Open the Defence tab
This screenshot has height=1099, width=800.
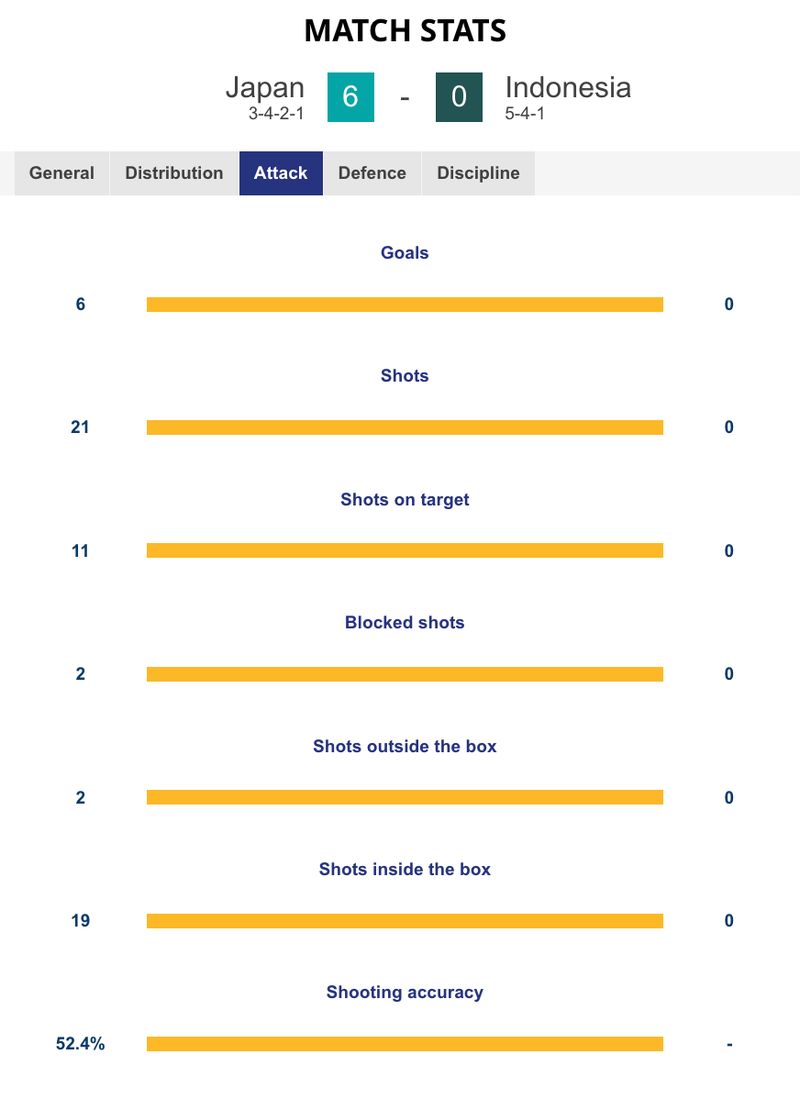[x=372, y=173]
